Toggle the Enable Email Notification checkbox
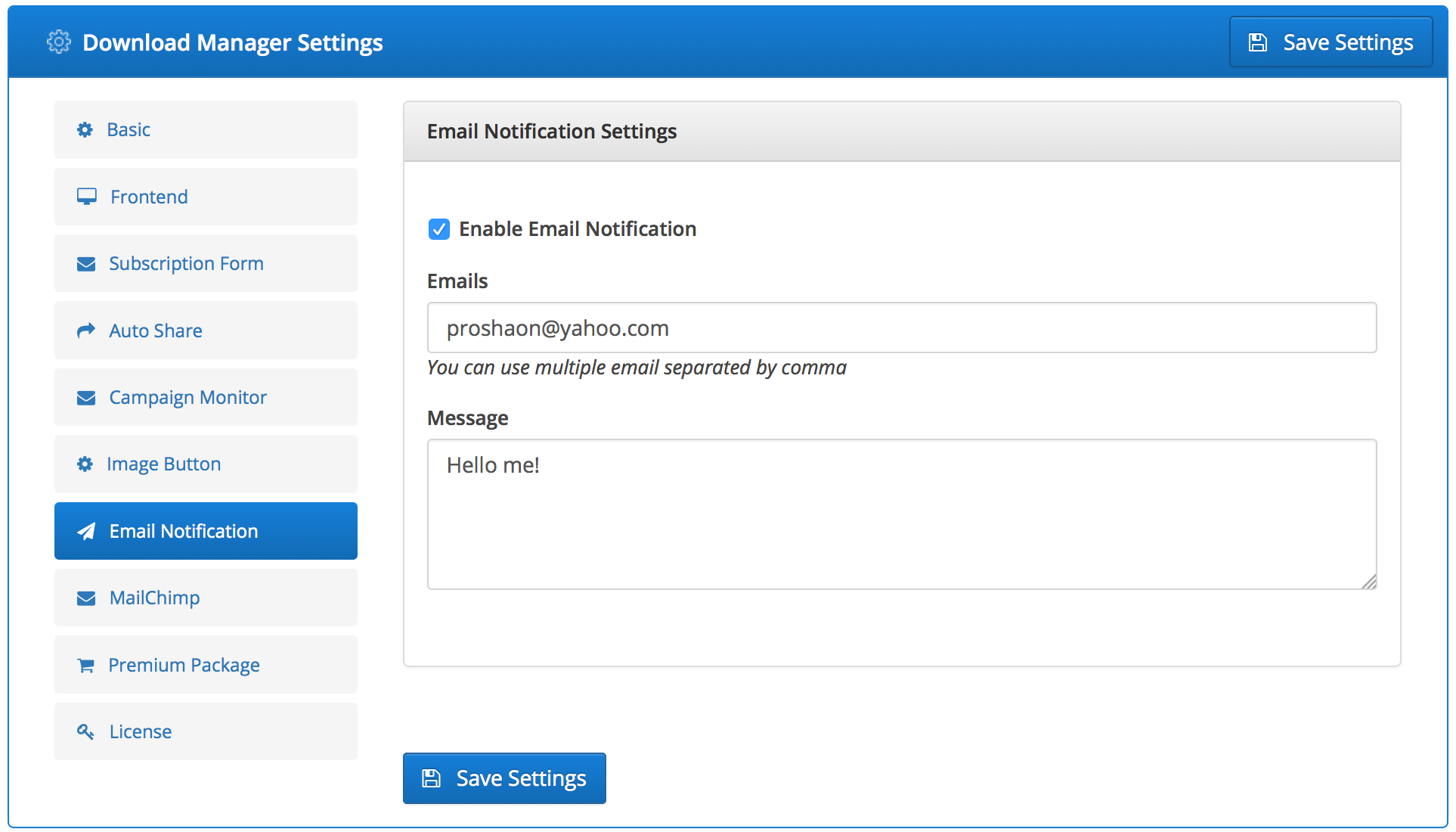 pos(437,228)
